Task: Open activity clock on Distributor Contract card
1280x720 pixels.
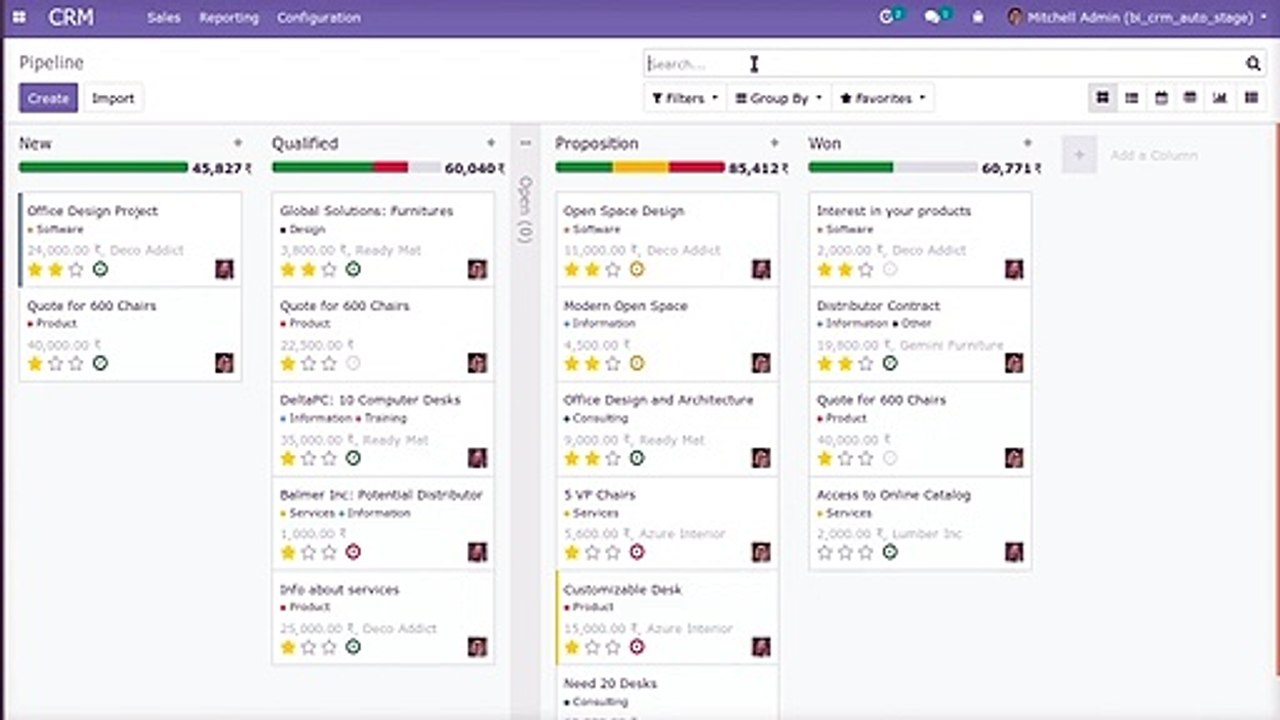Action: click(890, 363)
